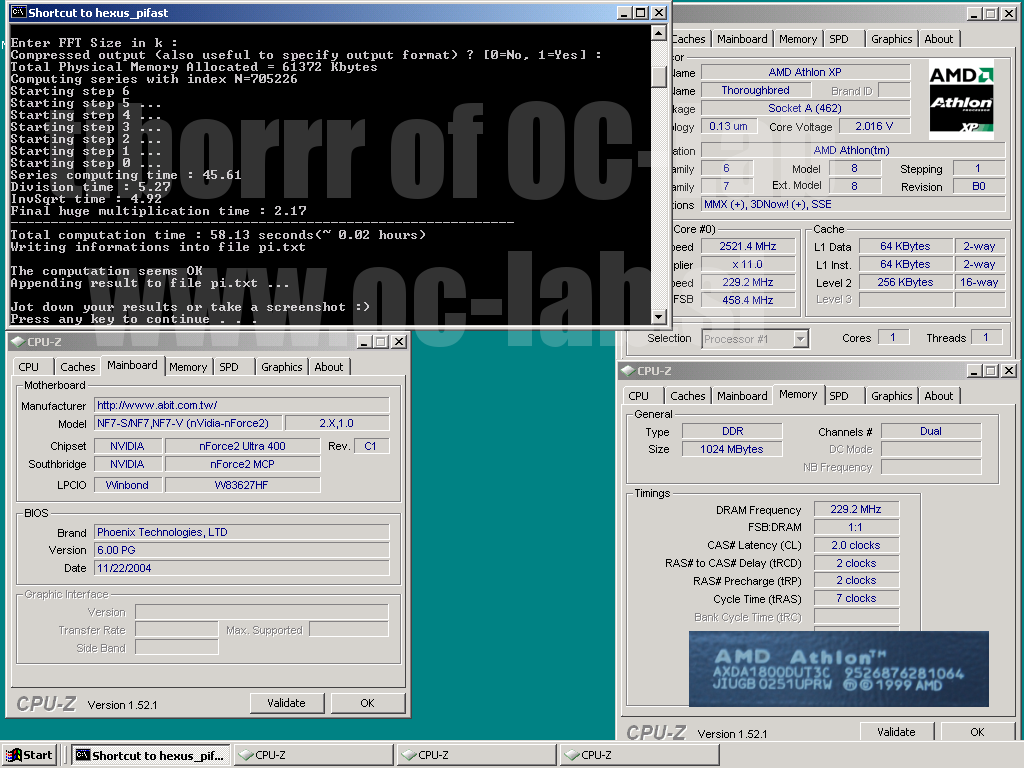The image size is (1024, 768).
Task: Click BIOS date 11/22/2004 field
Action: click(x=242, y=568)
